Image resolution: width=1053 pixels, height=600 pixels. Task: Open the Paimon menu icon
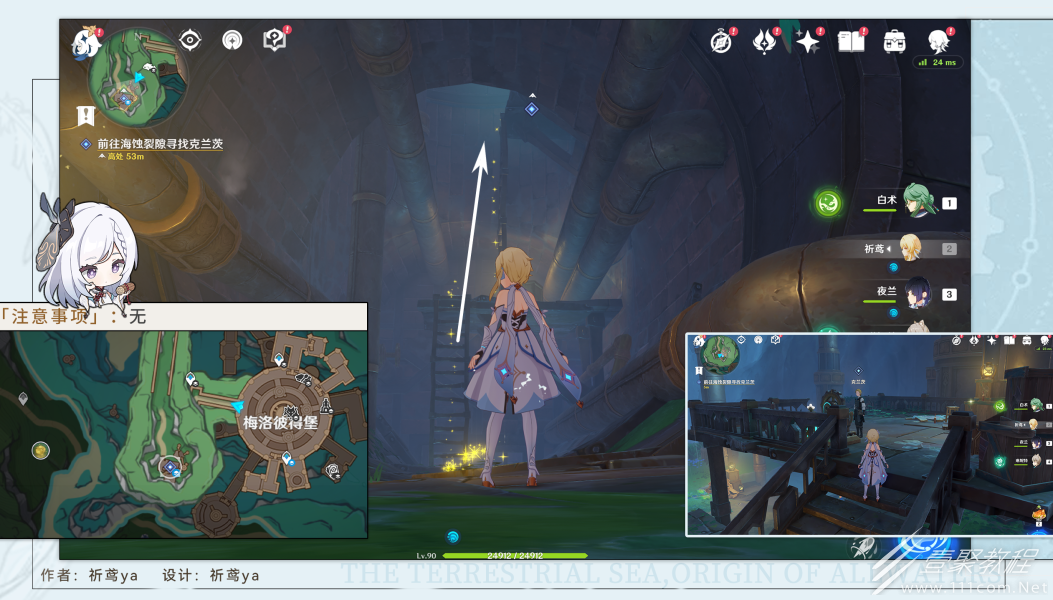[x=87, y=42]
